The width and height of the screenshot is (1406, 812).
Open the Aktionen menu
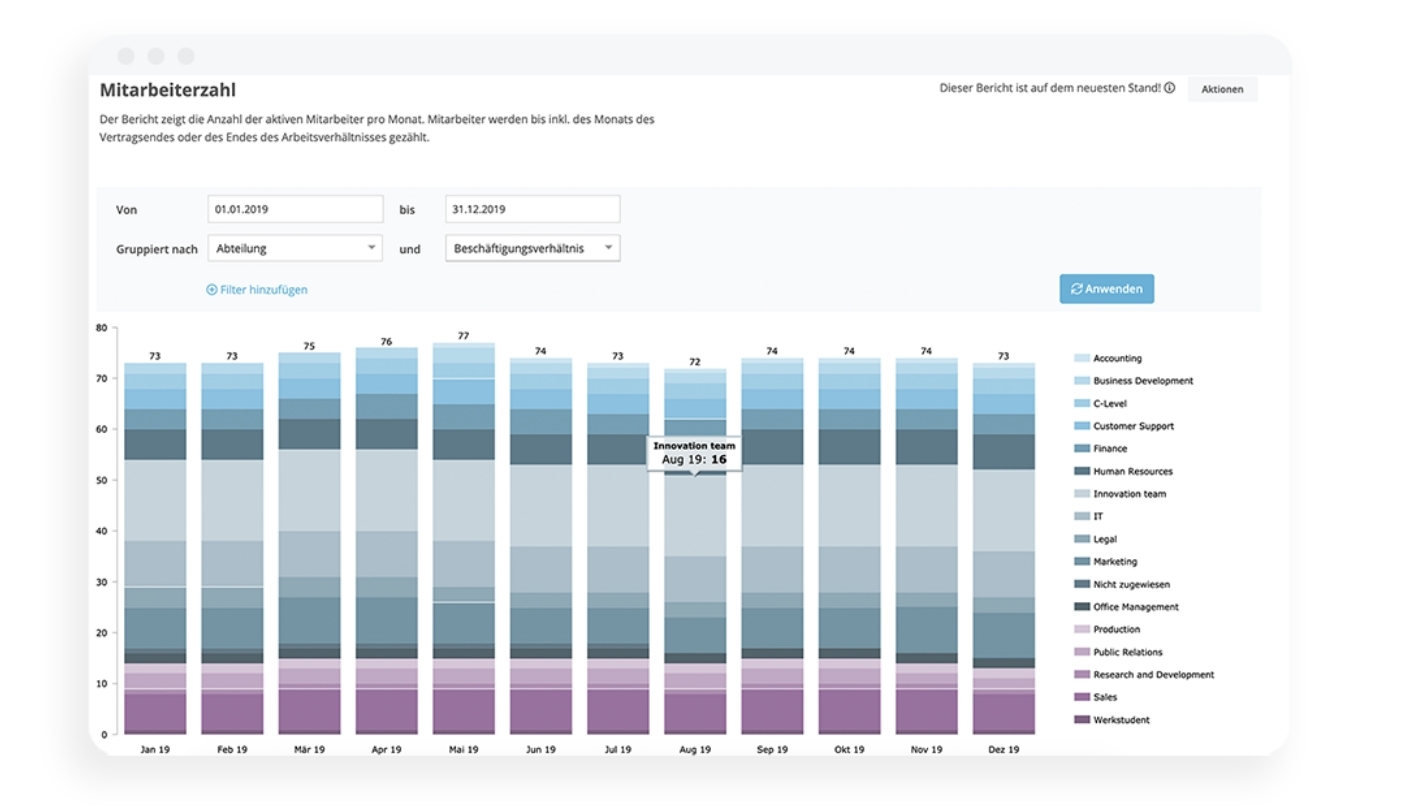(1222, 89)
